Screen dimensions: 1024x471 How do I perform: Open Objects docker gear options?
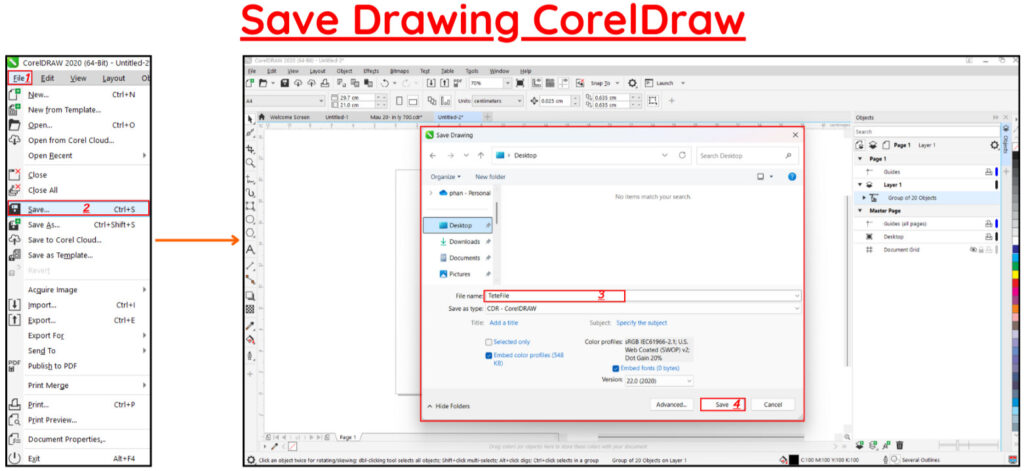pyautogui.click(x=995, y=145)
